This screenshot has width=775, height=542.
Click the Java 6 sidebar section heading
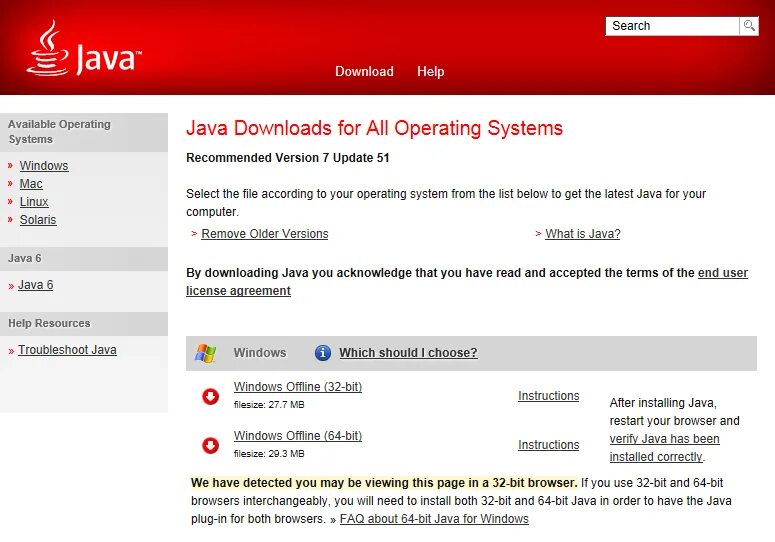coord(25,258)
